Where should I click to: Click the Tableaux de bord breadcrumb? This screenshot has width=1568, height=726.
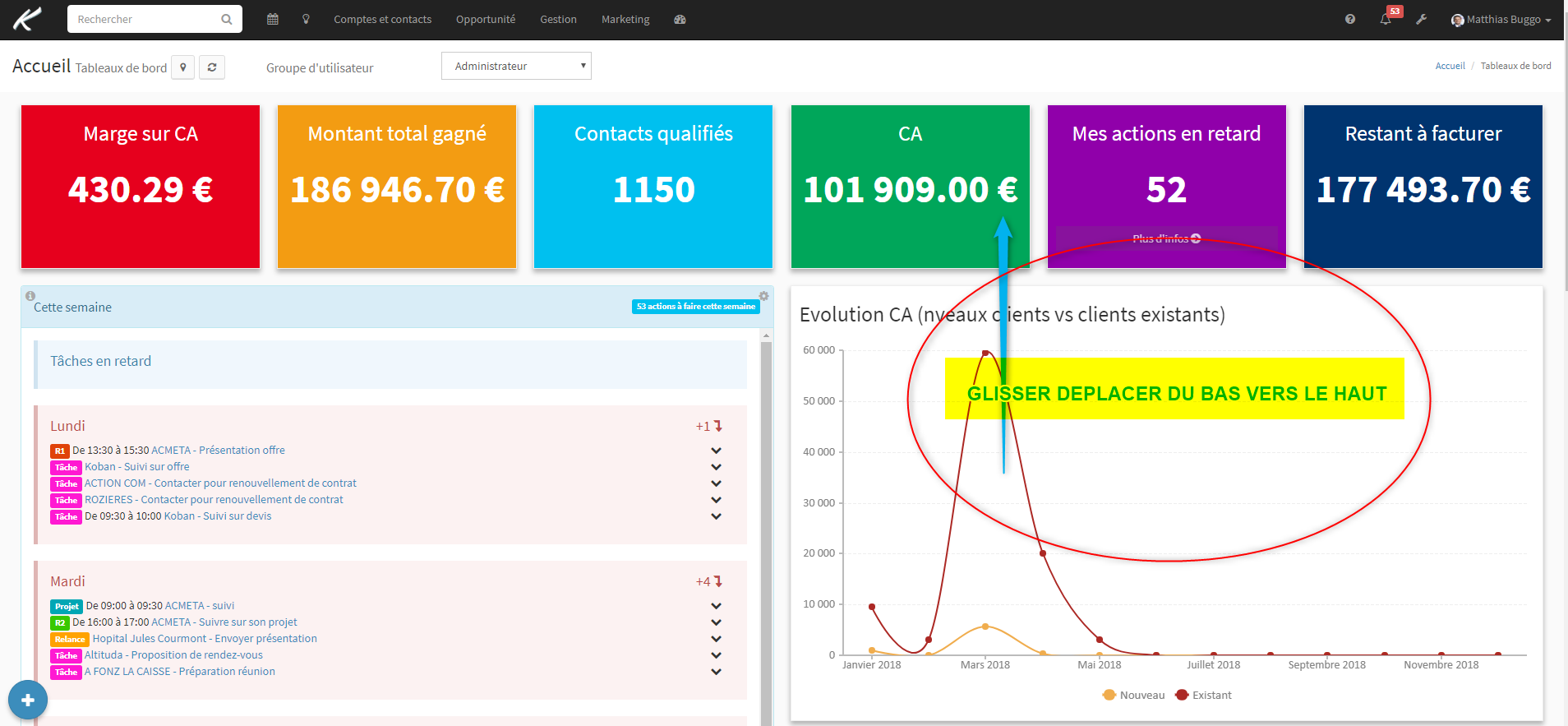(1515, 66)
